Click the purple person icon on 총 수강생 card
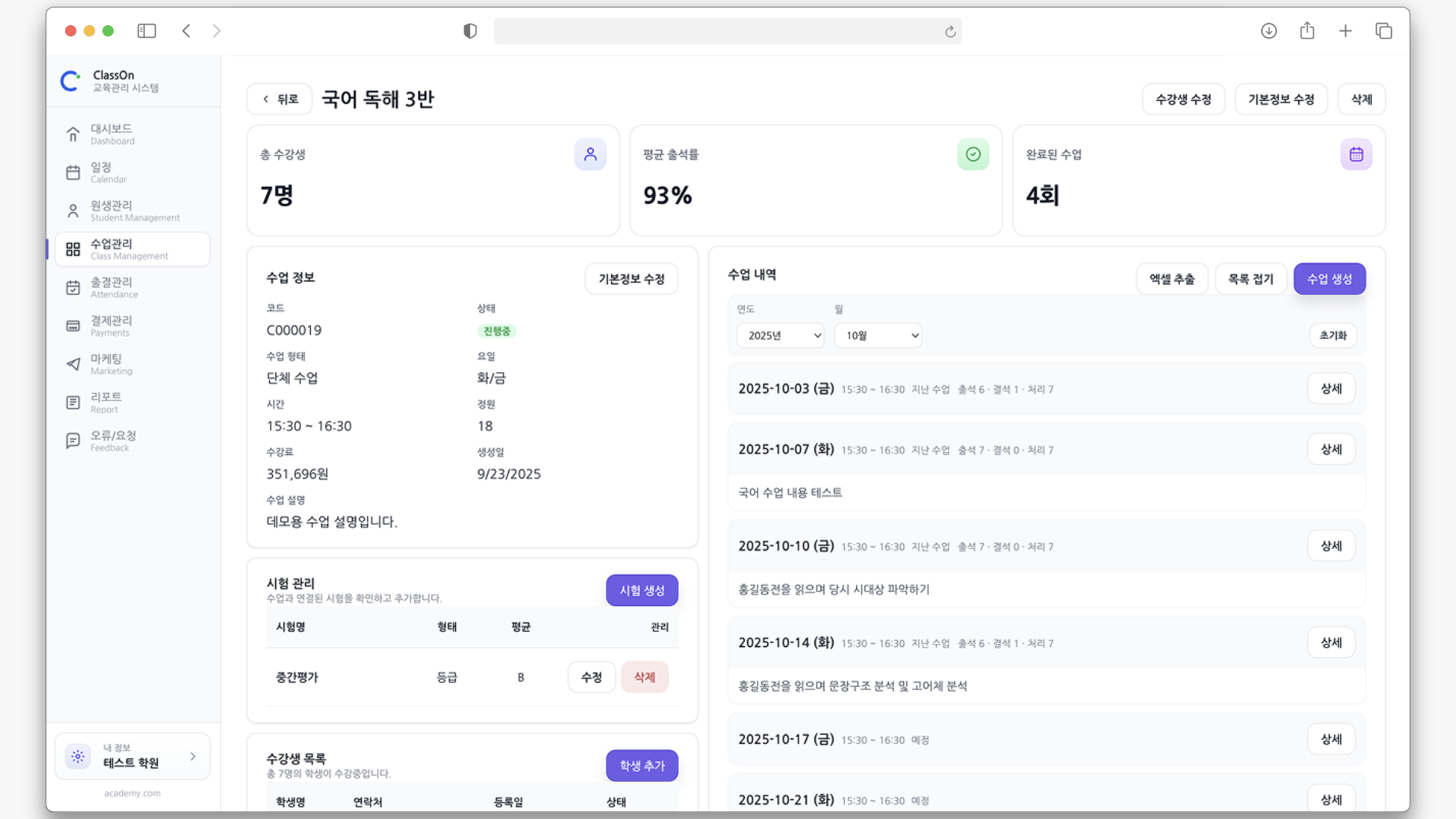 click(x=591, y=154)
